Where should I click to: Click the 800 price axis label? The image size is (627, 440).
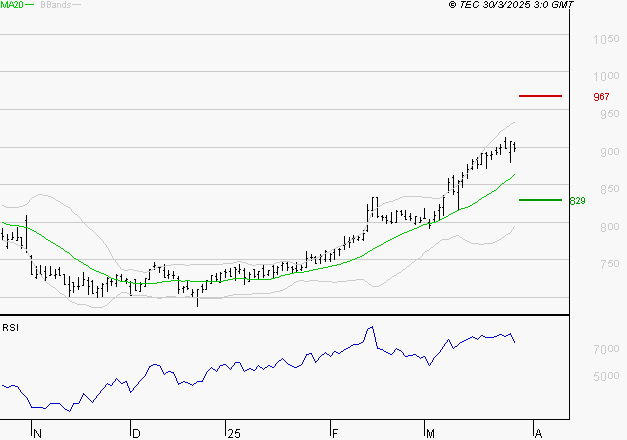click(x=610, y=227)
